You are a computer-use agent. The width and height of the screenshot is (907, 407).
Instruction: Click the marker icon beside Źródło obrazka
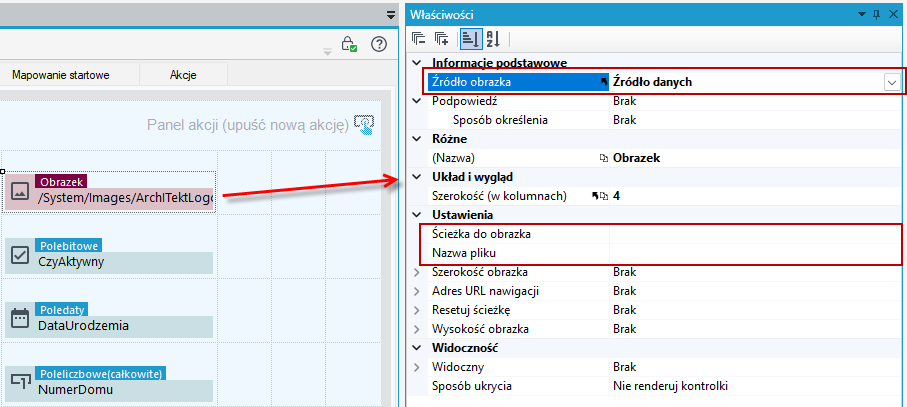(x=604, y=83)
